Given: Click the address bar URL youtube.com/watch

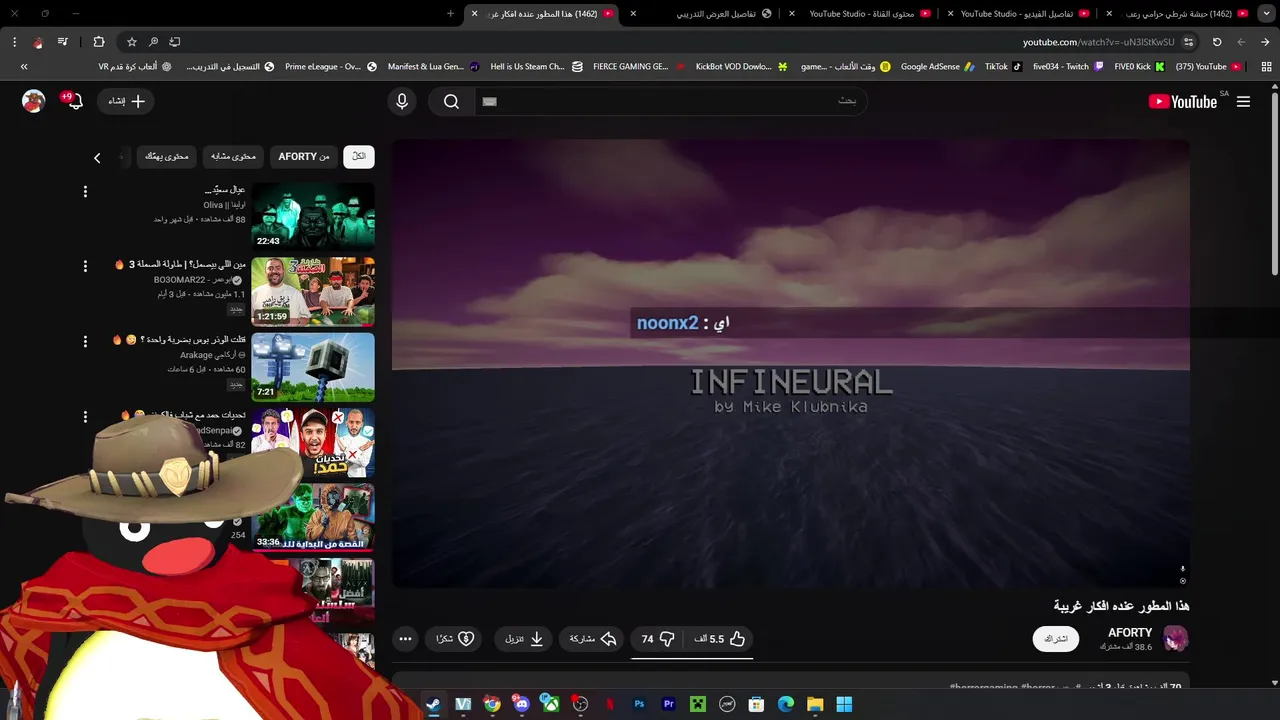Looking at the screenshot, I should 1098,42.
